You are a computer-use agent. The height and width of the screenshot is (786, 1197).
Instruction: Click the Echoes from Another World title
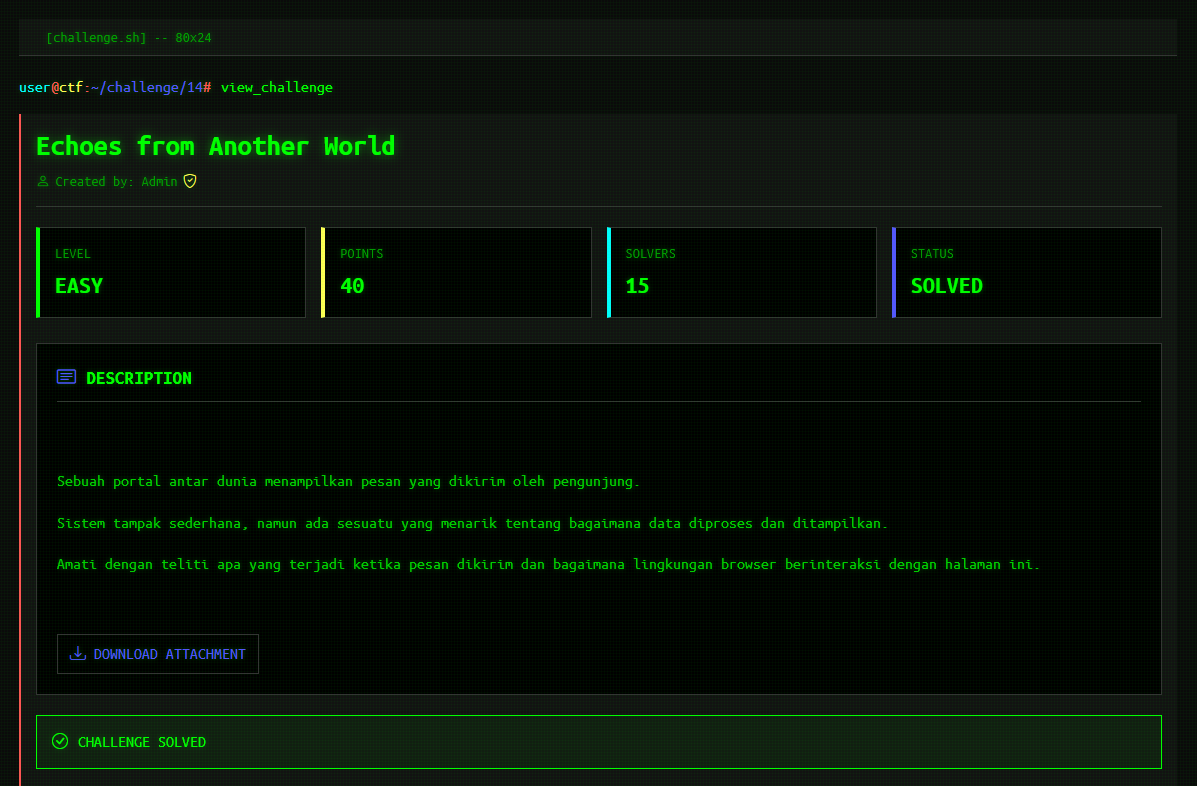[215, 146]
